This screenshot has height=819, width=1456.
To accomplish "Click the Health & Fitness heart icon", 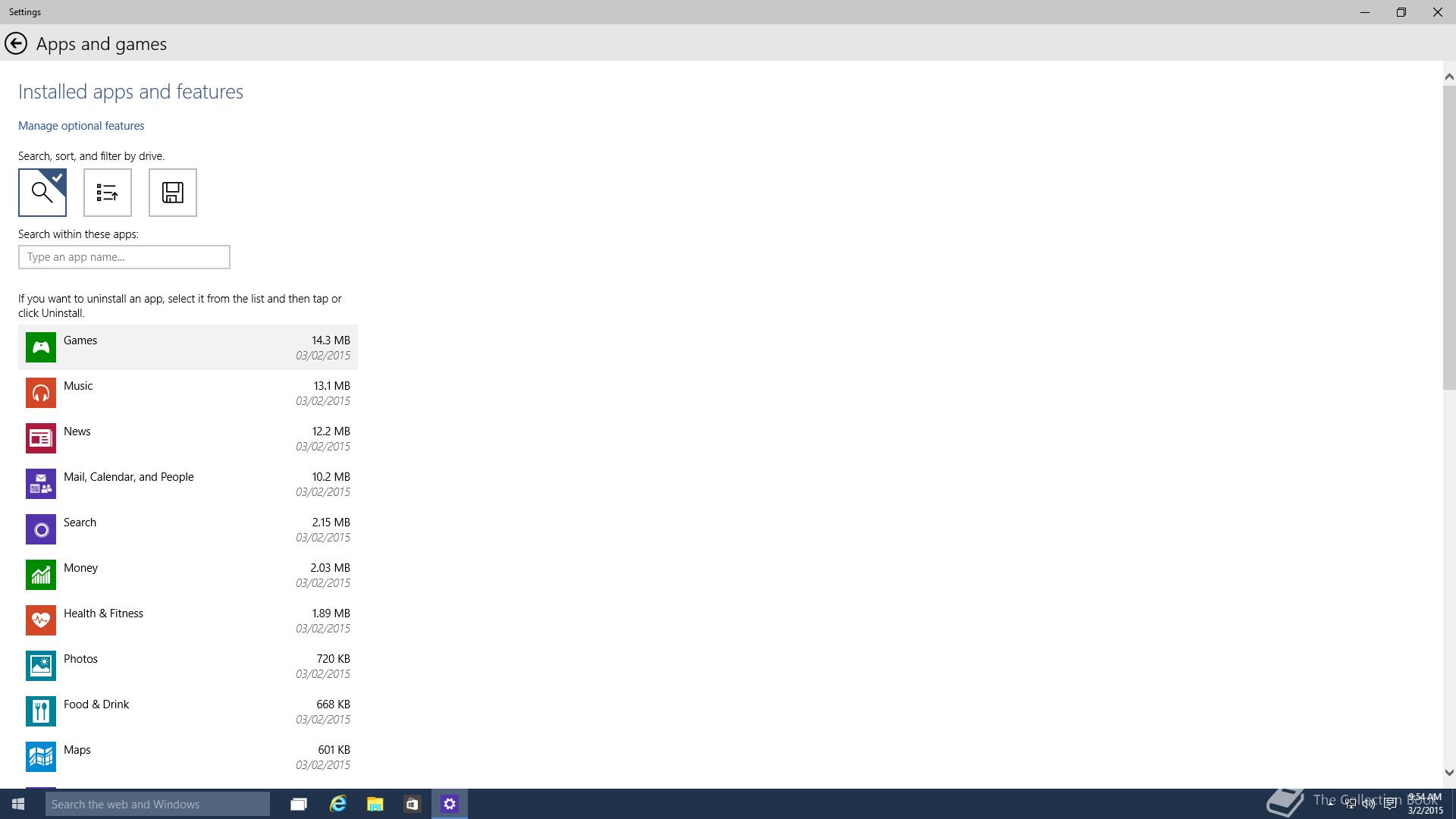I will pos(41,620).
